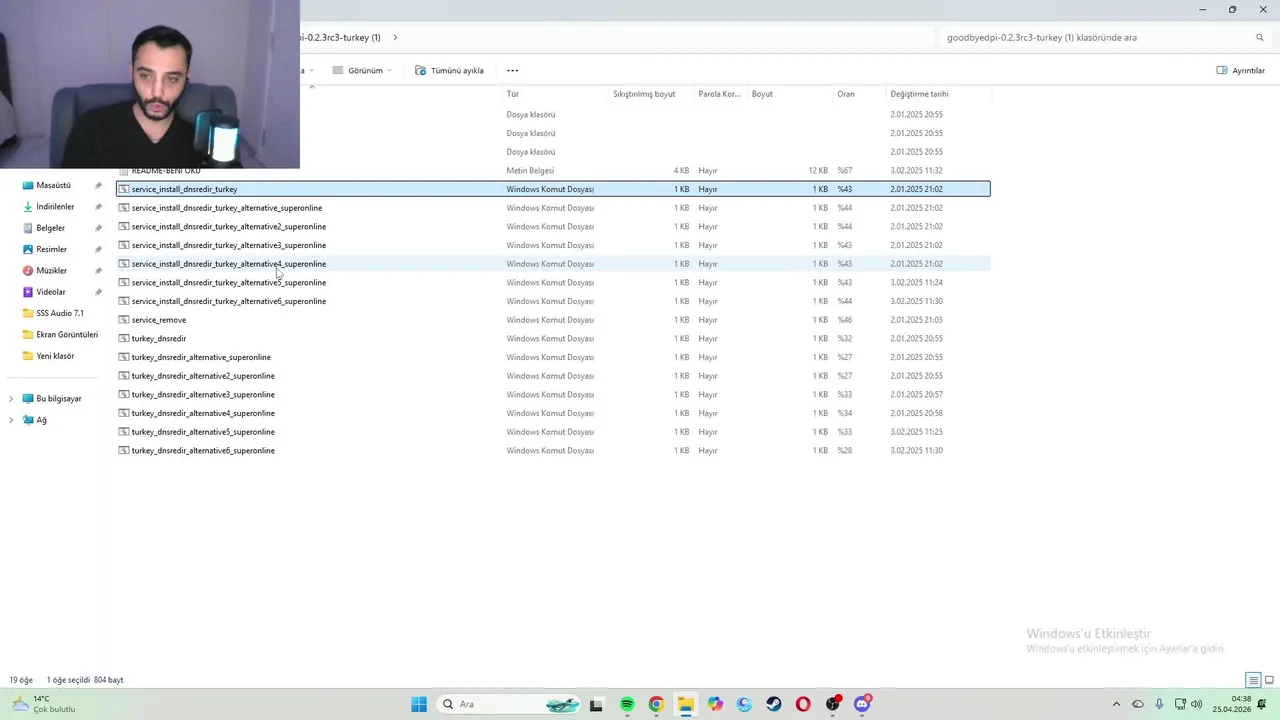Open the Steam taskbar icon
The image size is (1280, 720).
[774, 704]
